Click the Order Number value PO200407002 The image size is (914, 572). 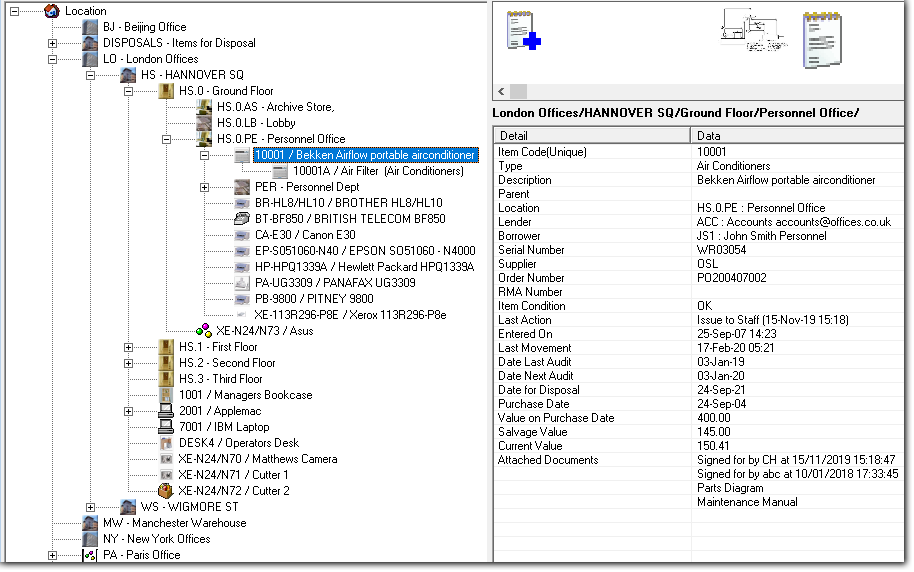[x=732, y=278]
